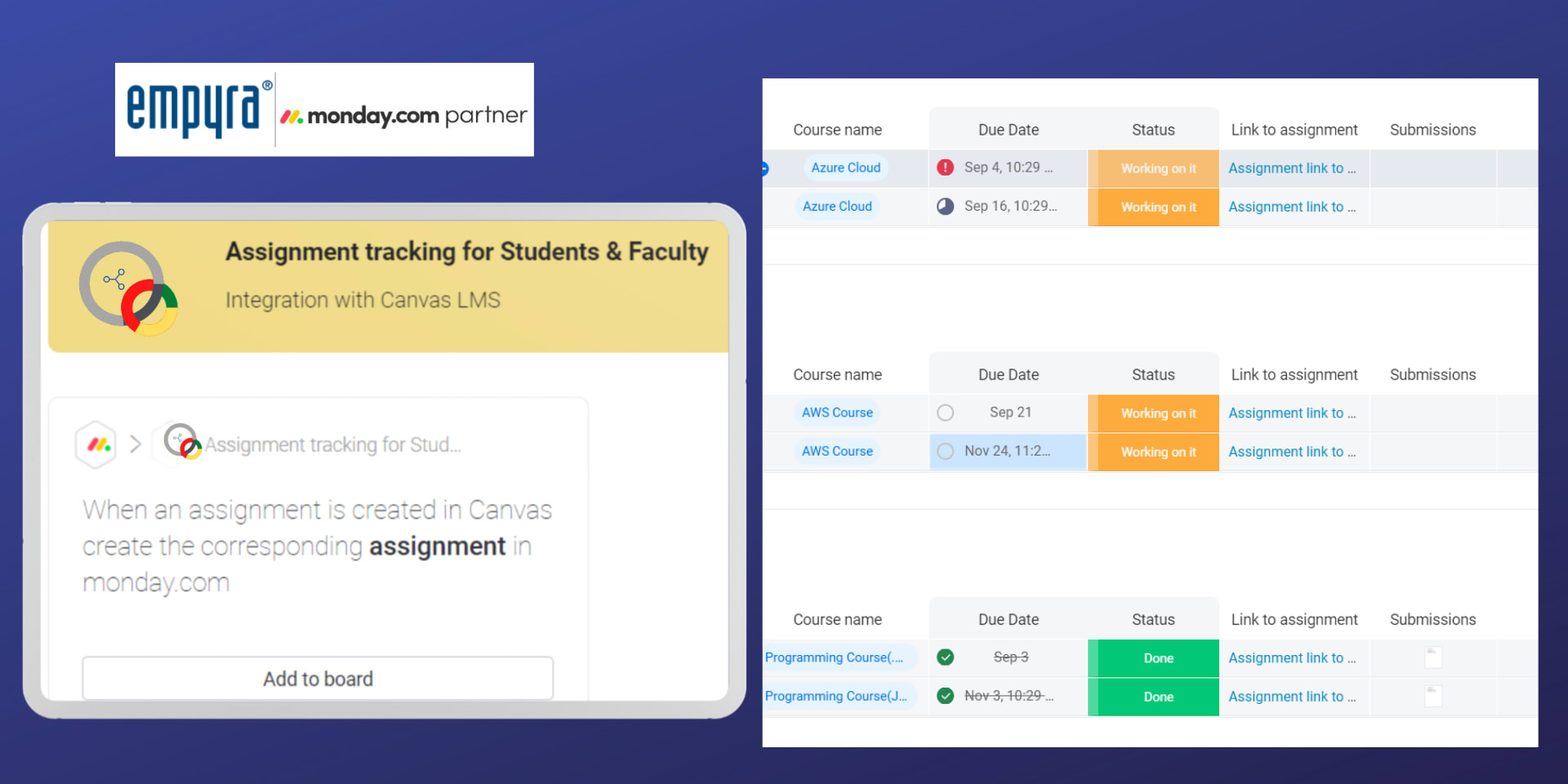Viewport: 1568px width, 784px height.
Task: Click Status header in first table
Action: (1153, 130)
